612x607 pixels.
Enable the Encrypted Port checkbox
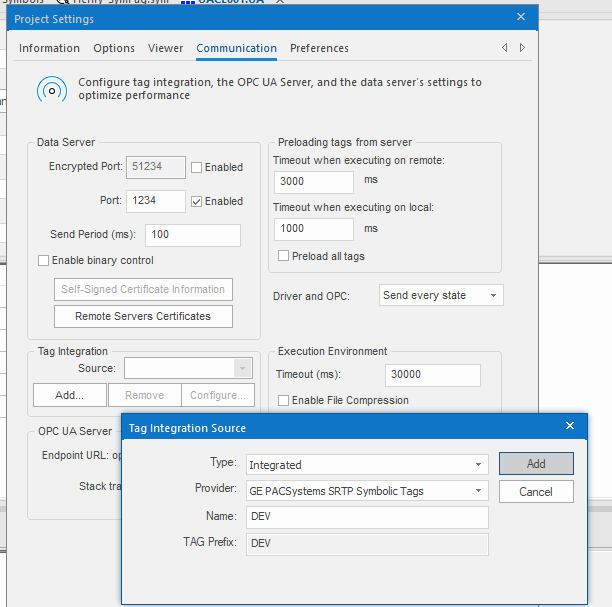(197, 167)
